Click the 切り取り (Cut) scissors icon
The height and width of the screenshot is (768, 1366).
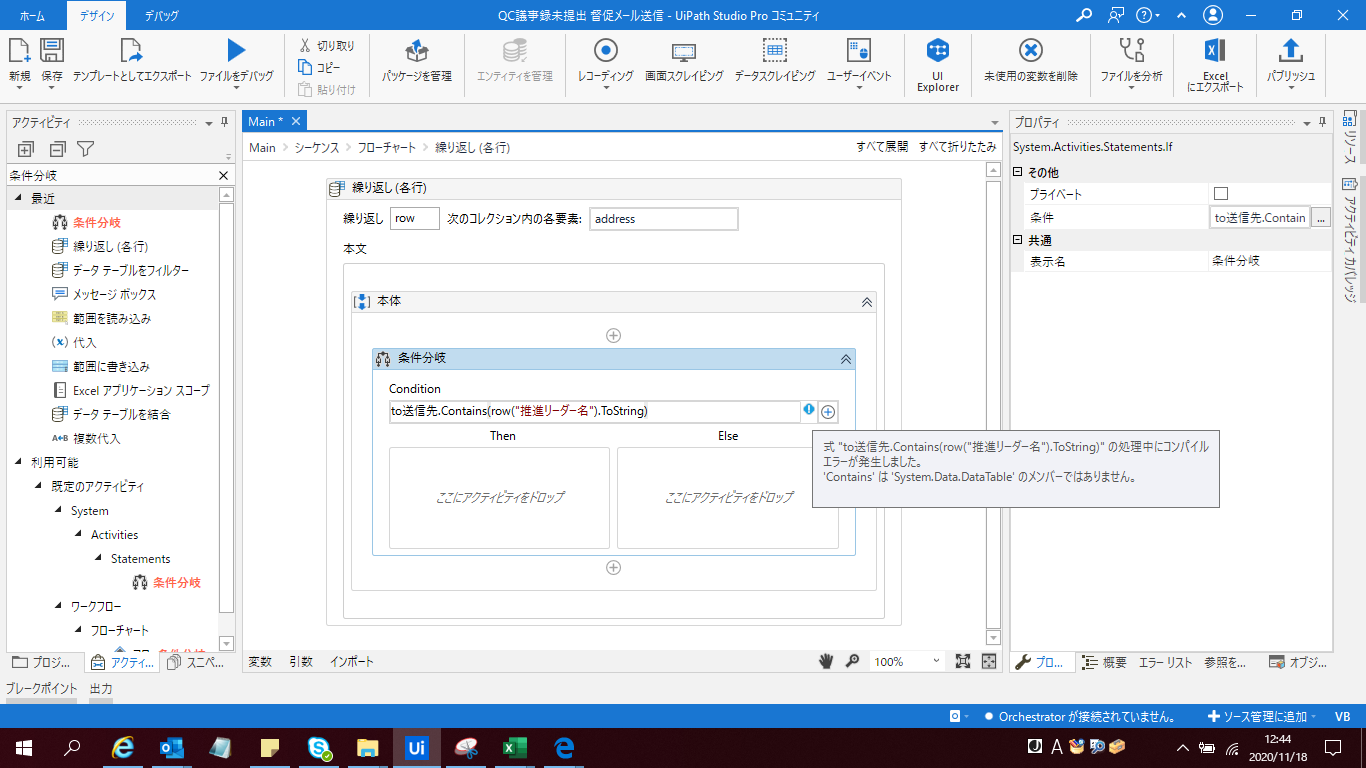click(305, 45)
